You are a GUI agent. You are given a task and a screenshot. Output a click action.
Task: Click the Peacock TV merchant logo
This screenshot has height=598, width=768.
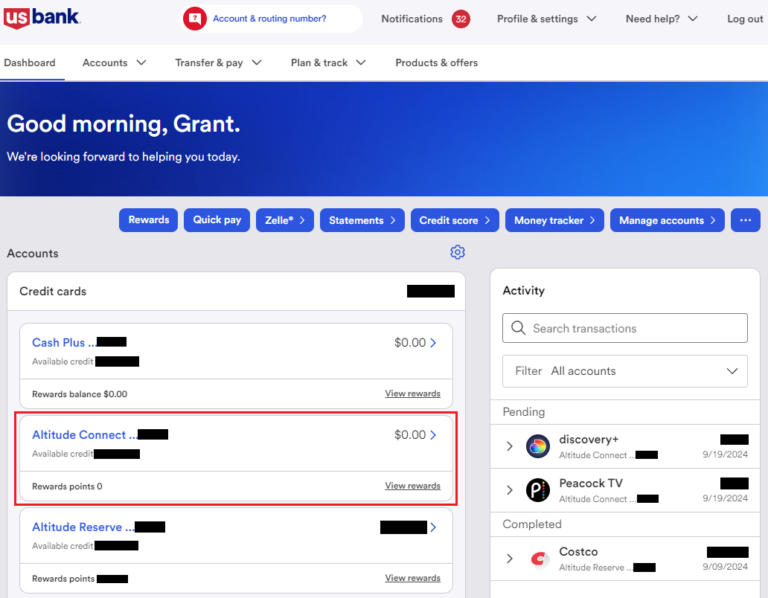tap(538, 490)
